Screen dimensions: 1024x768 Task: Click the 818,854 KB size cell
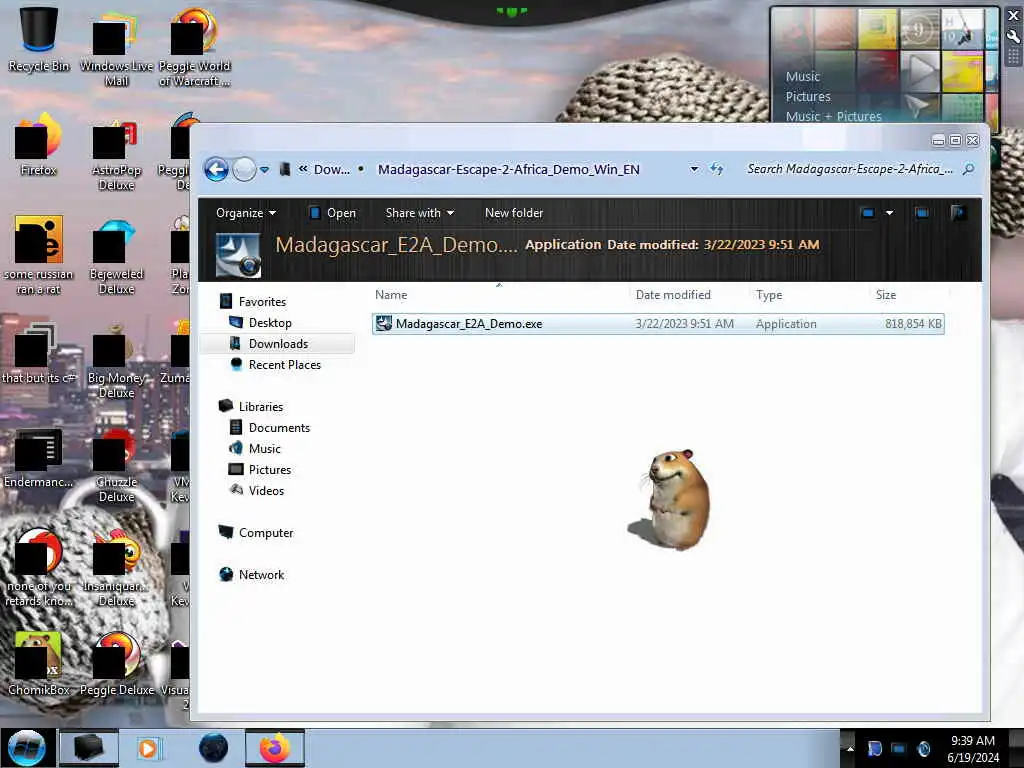(913, 324)
